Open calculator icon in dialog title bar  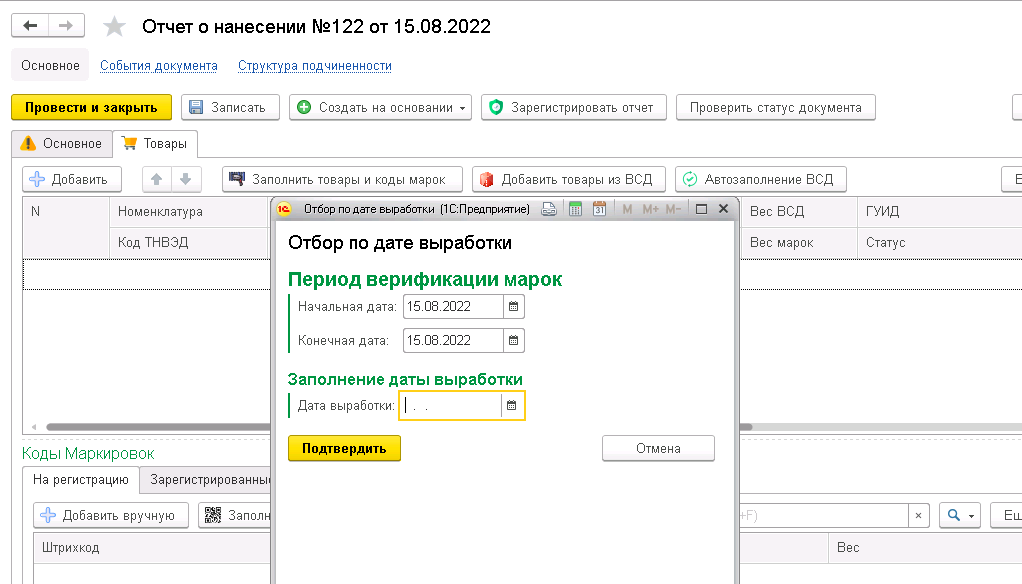click(x=575, y=209)
